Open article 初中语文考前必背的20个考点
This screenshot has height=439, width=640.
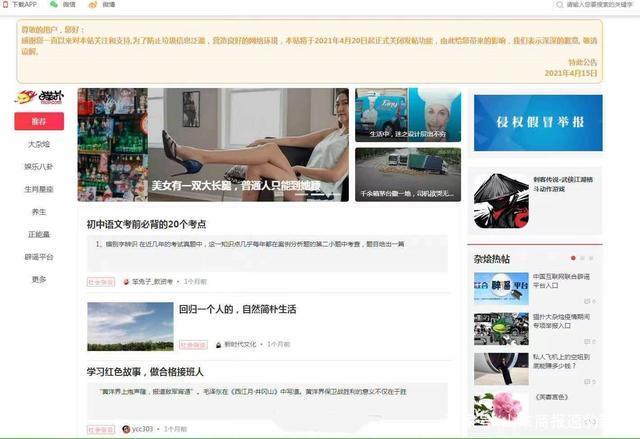tap(152, 224)
